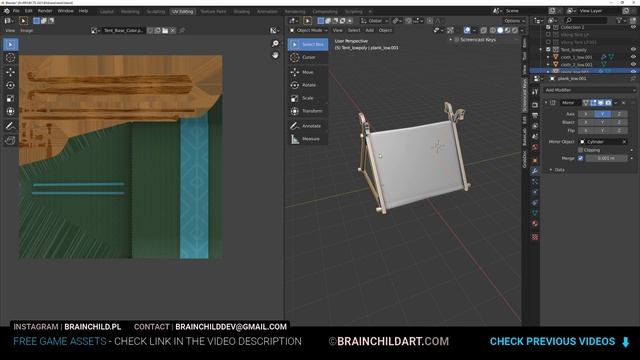640x360 pixels.
Task: Open the Tool properties tab above Render
Action: pyautogui.click(x=535, y=92)
